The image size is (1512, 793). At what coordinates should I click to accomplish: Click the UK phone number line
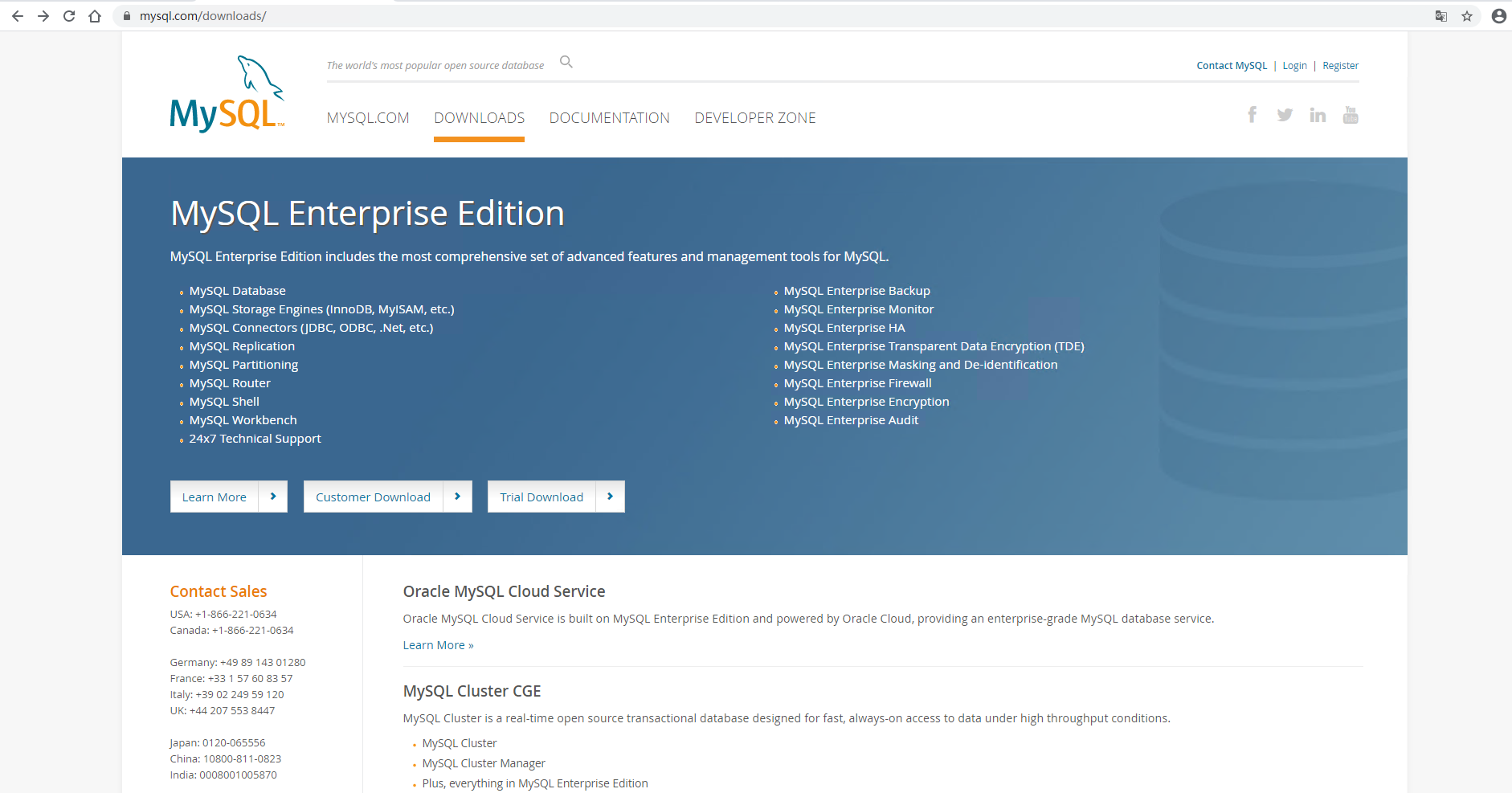tap(223, 711)
